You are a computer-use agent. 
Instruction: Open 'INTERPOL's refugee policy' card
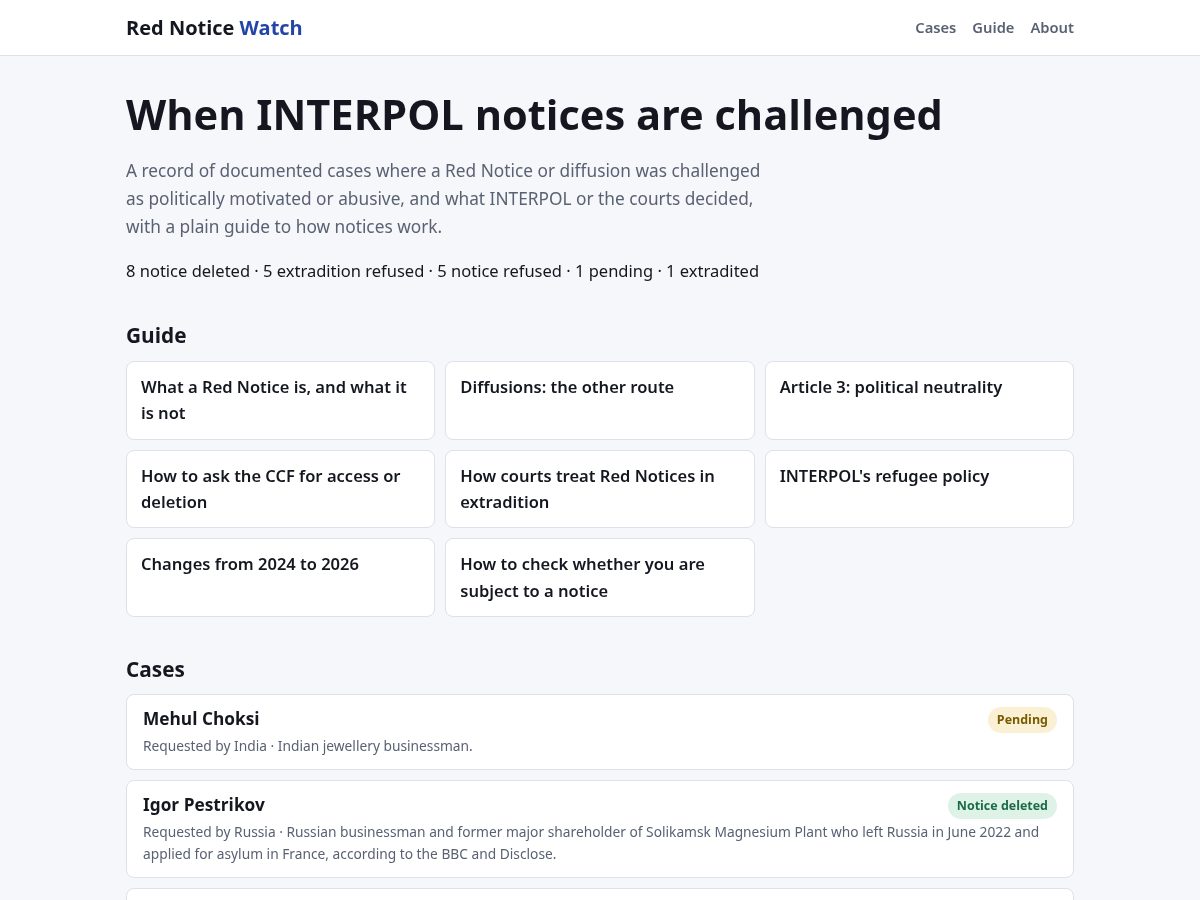[919, 489]
